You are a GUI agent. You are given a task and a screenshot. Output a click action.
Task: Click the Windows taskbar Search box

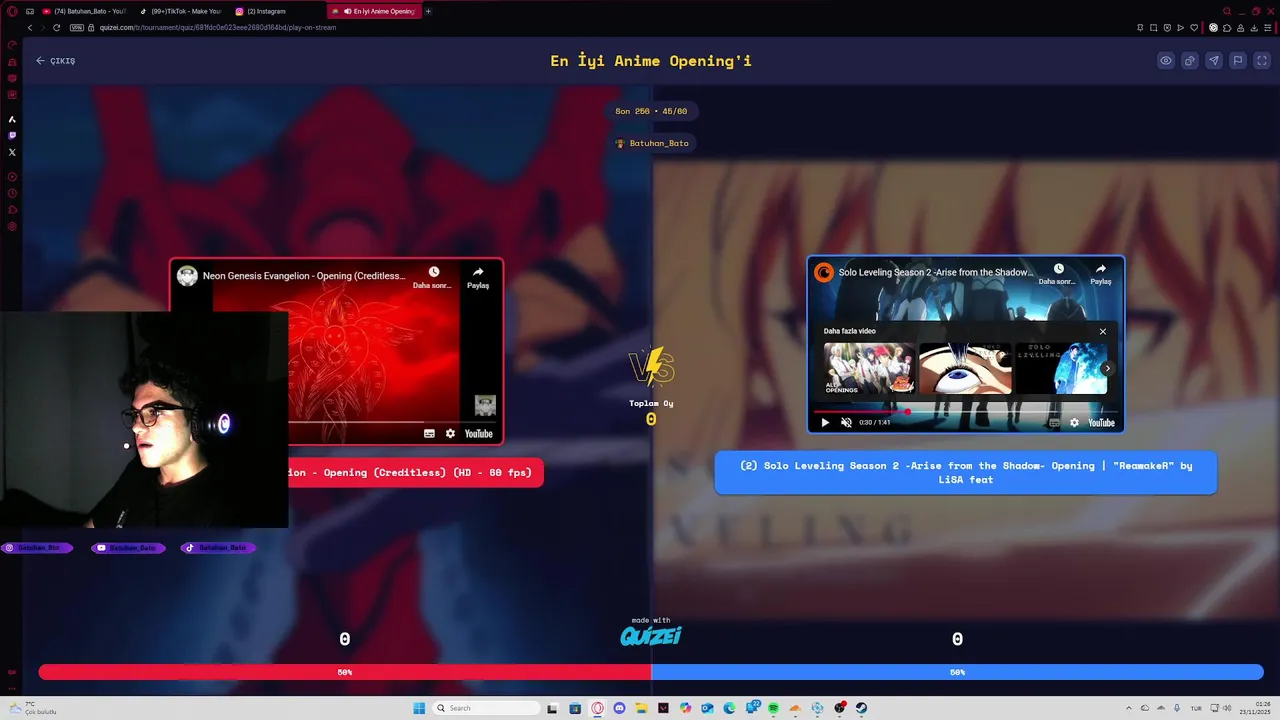click(x=487, y=708)
